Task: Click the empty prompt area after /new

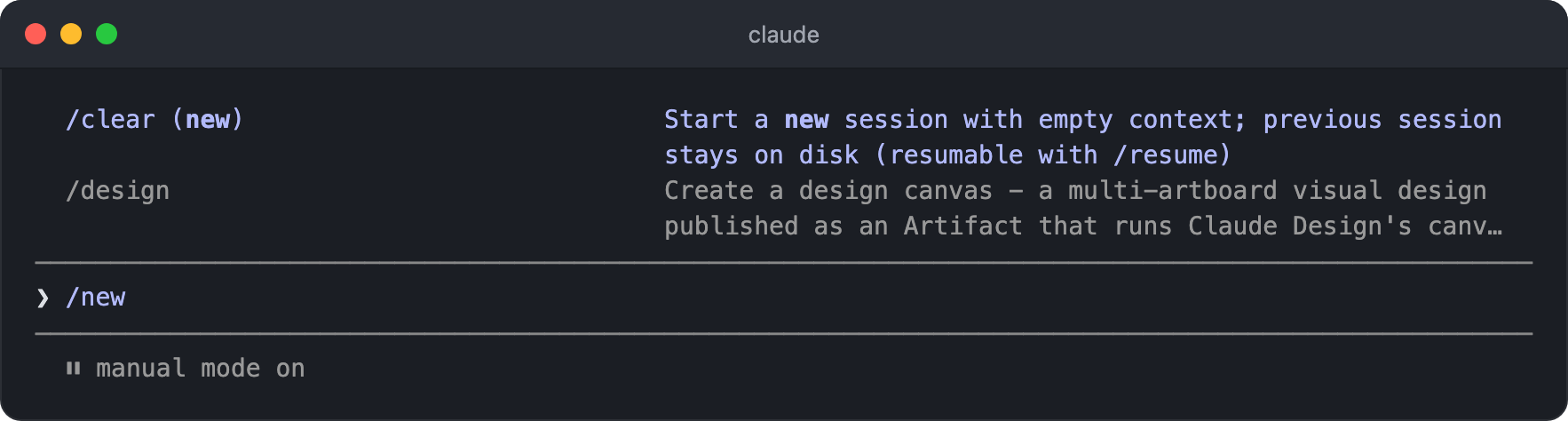Action: (826, 298)
